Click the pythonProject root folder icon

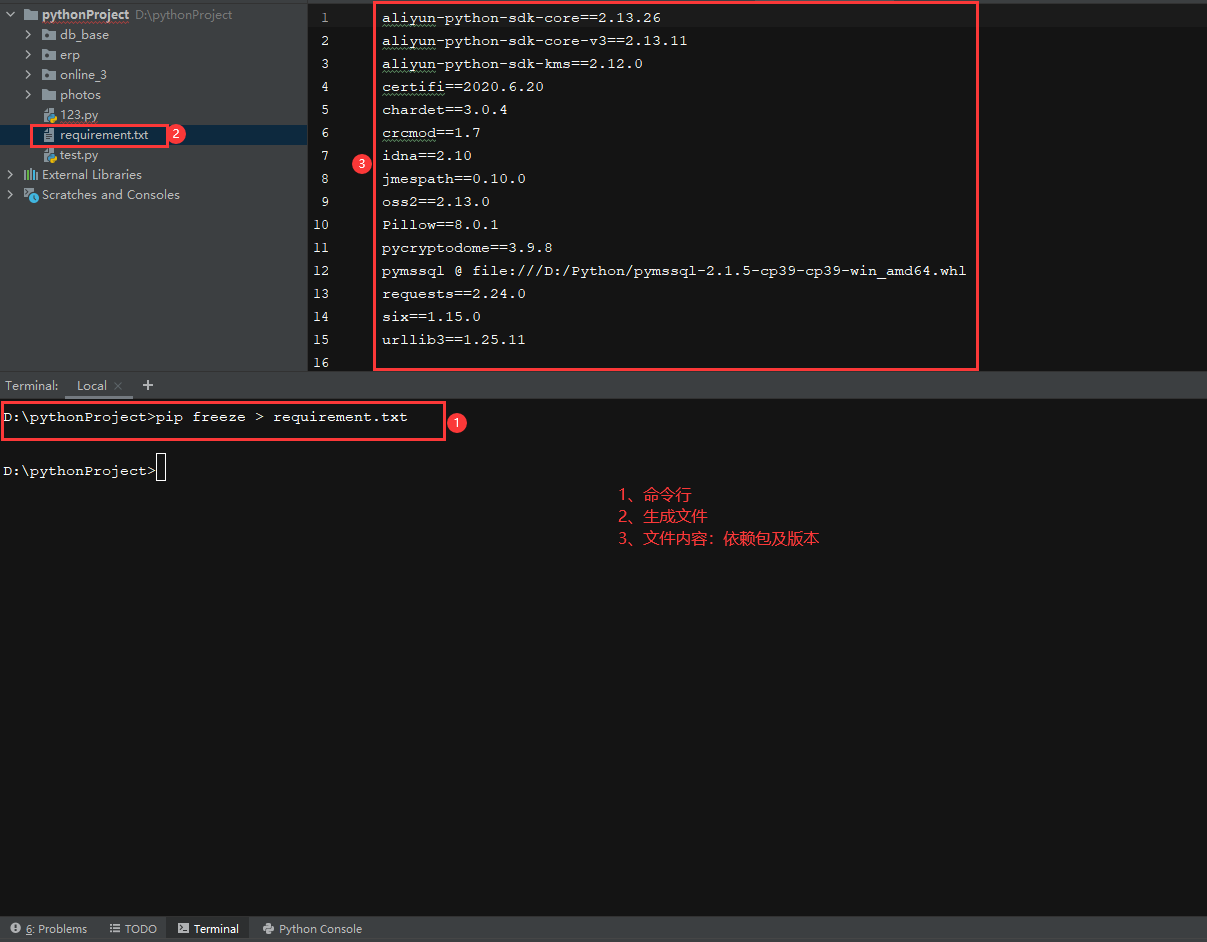[x=30, y=15]
